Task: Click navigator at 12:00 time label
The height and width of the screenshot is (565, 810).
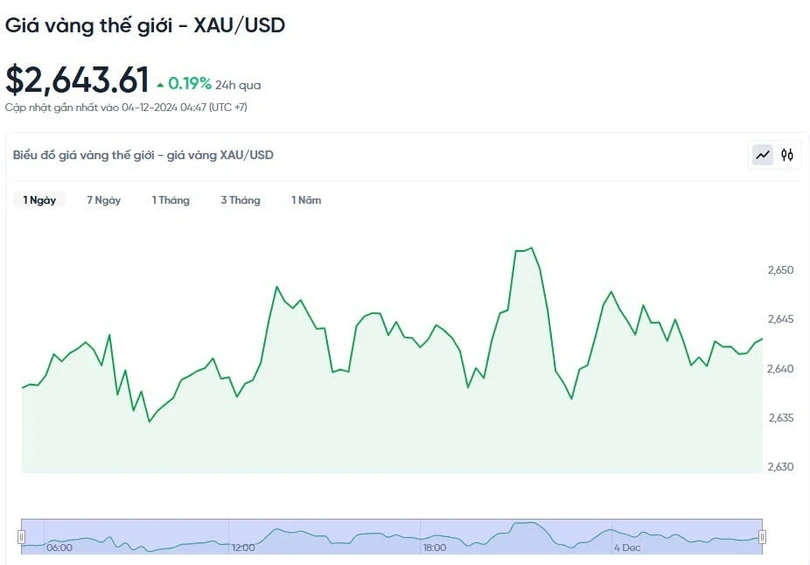Action: 243,547
